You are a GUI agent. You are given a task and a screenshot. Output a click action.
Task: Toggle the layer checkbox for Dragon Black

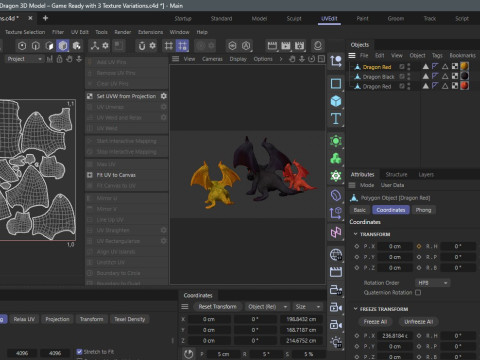click(x=402, y=77)
